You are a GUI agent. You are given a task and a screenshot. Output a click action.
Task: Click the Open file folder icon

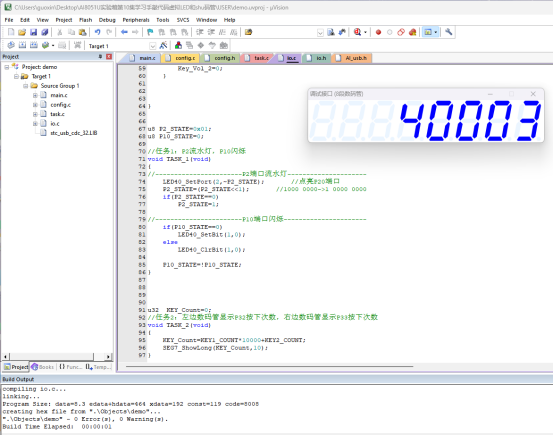point(22,32)
